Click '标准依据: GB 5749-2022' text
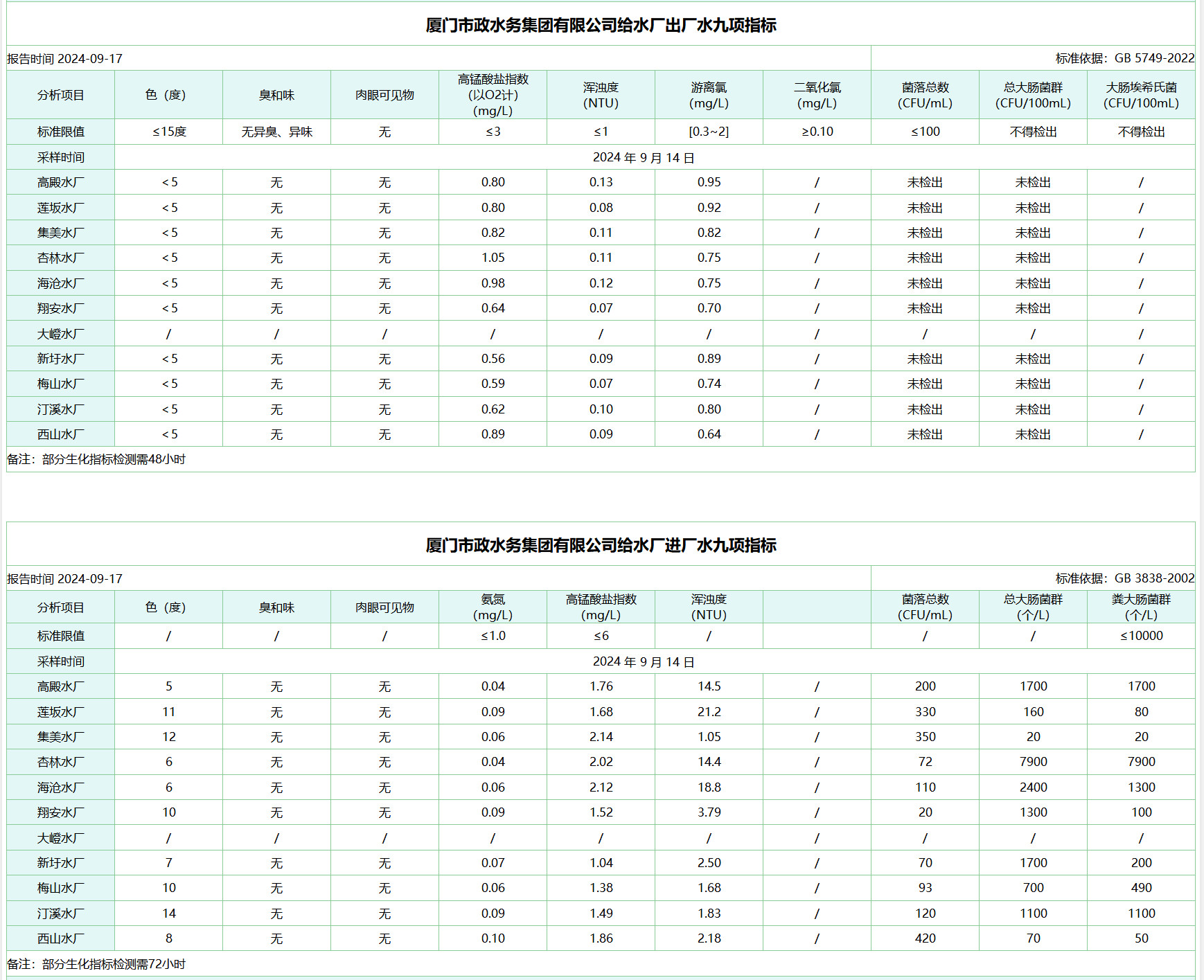This screenshot has width=1204, height=980. 1125,58
